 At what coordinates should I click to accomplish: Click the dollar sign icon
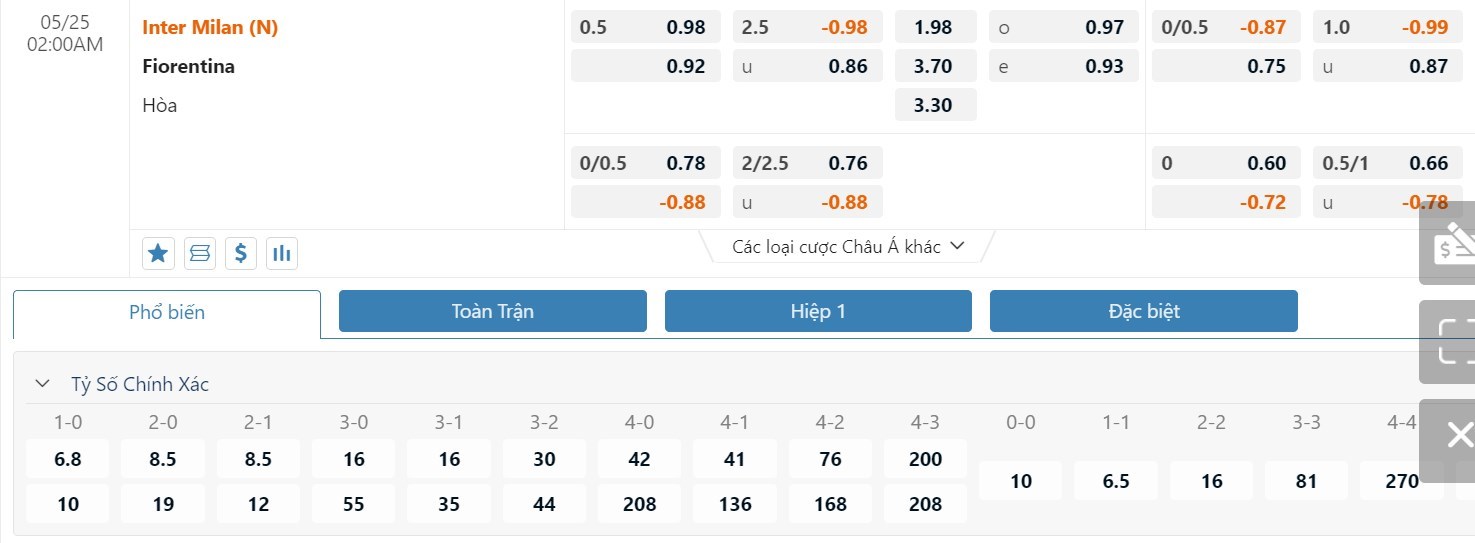pyautogui.click(x=241, y=254)
